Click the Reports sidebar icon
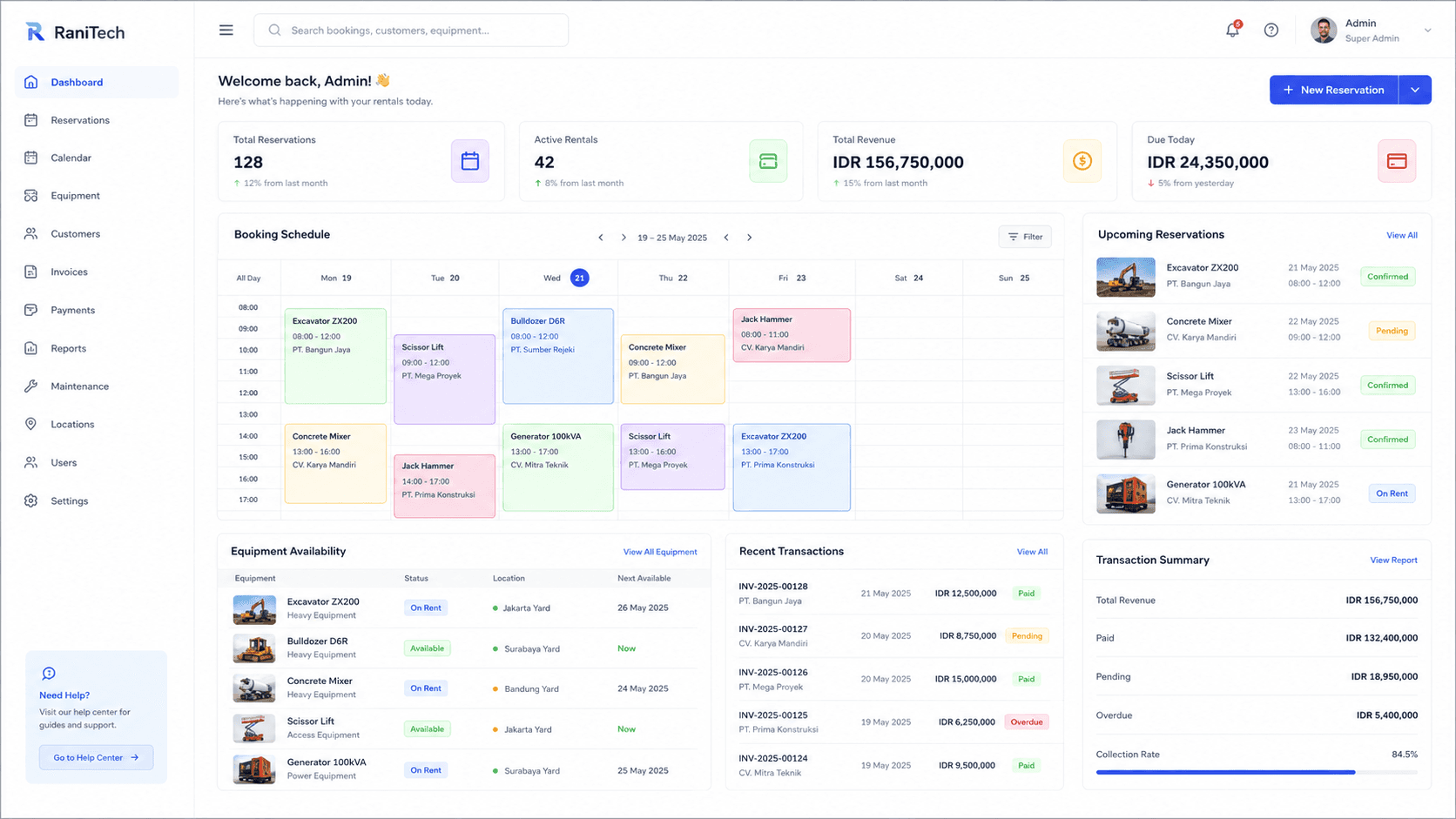 pos(31,348)
